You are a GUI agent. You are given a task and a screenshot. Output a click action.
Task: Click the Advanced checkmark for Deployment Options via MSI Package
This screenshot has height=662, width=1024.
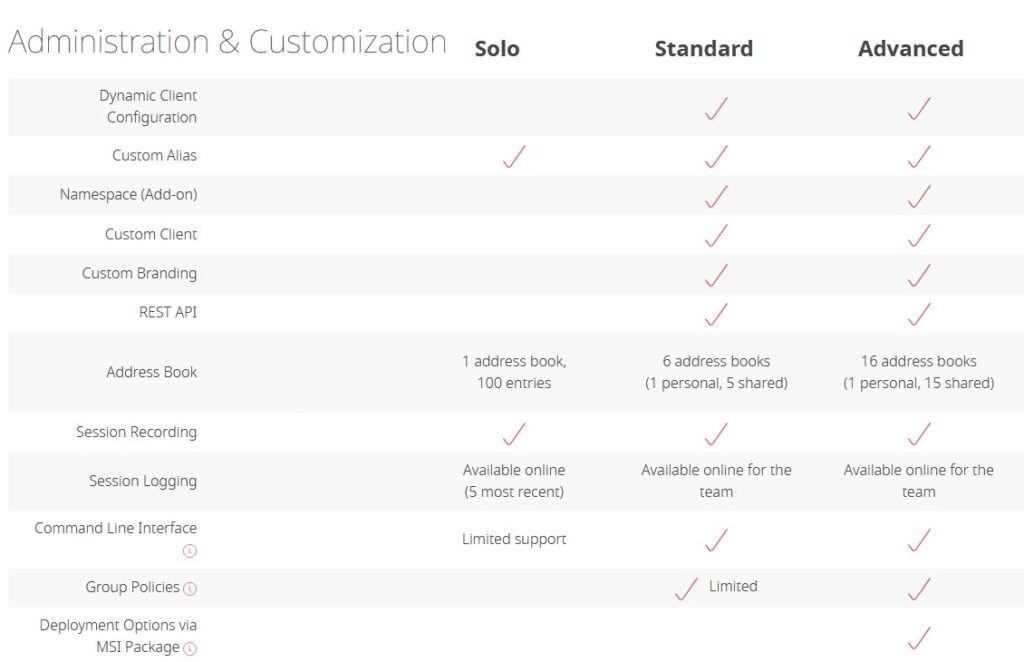919,638
